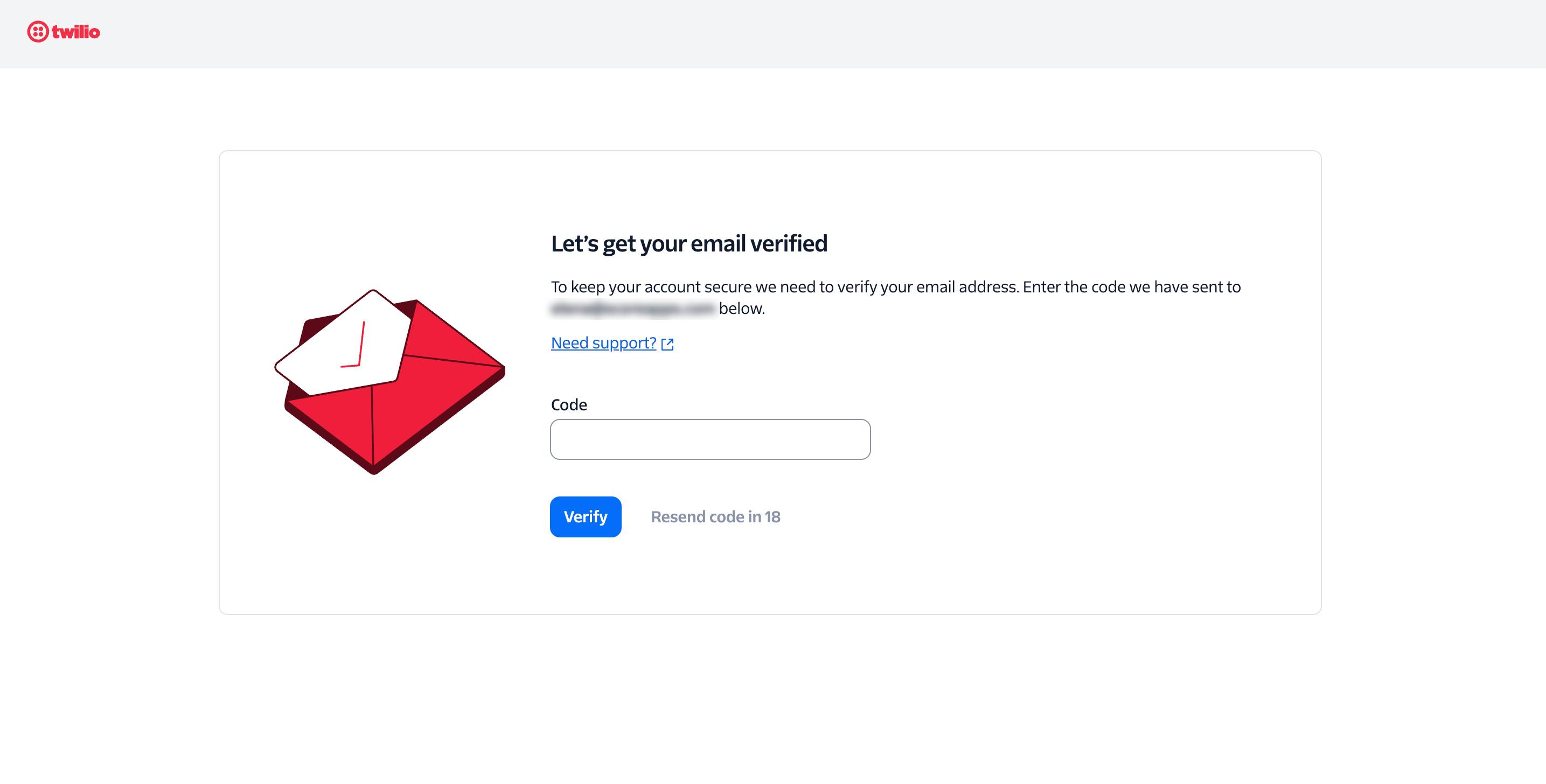
Task: Click the red twilio wordmark text
Action: click(x=75, y=32)
